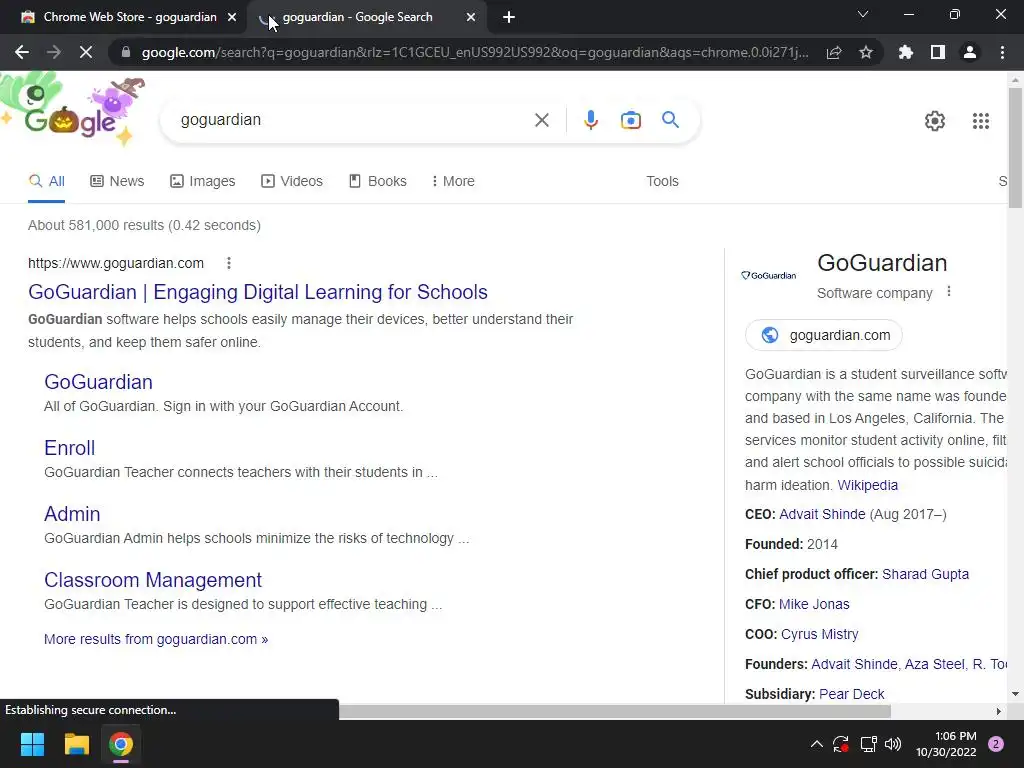Show more results from goguardian.com
The width and height of the screenshot is (1024, 768).
point(156,639)
